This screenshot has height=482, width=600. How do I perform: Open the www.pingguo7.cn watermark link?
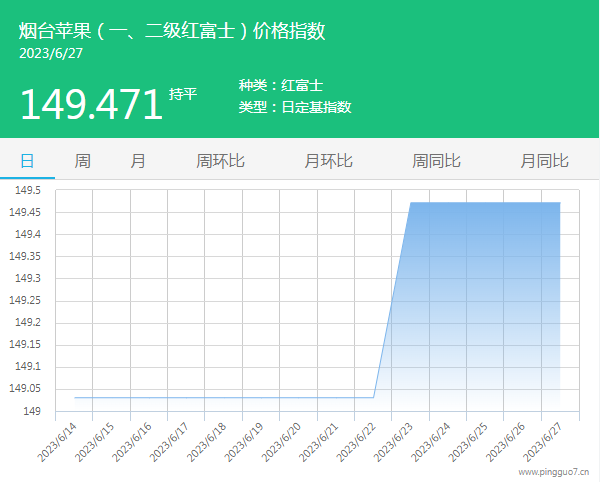553,471
